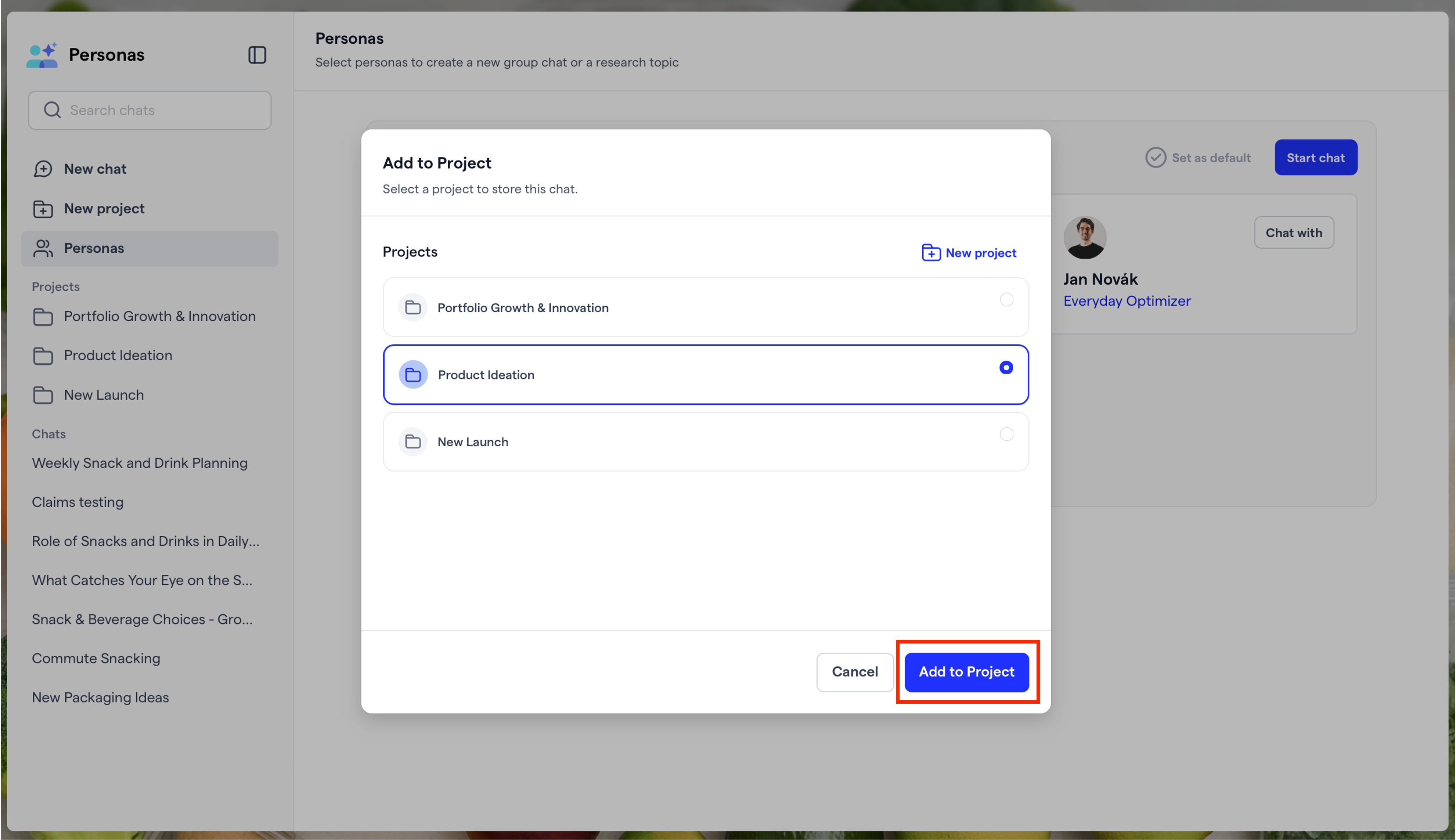Click the folder-plus icon next to dialog New project
The width and height of the screenshot is (1456, 840).
click(x=931, y=253)
